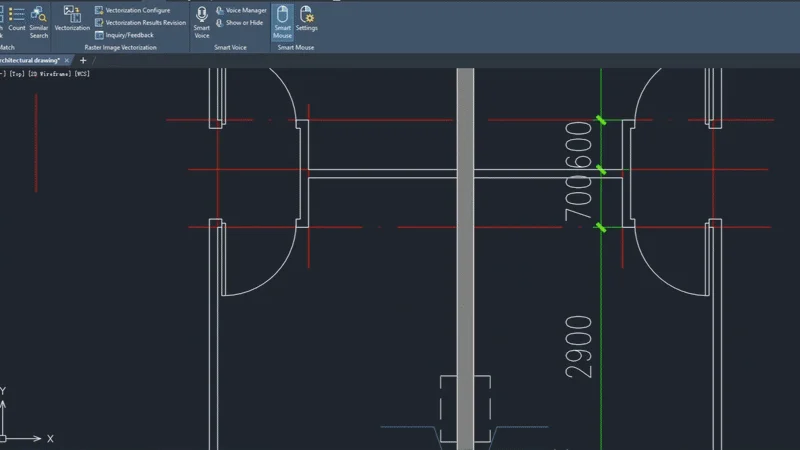Open the [2D Wireframe] visual style dropdown
The width and height of the screenshot is (800, 450).
click(46, 74)
